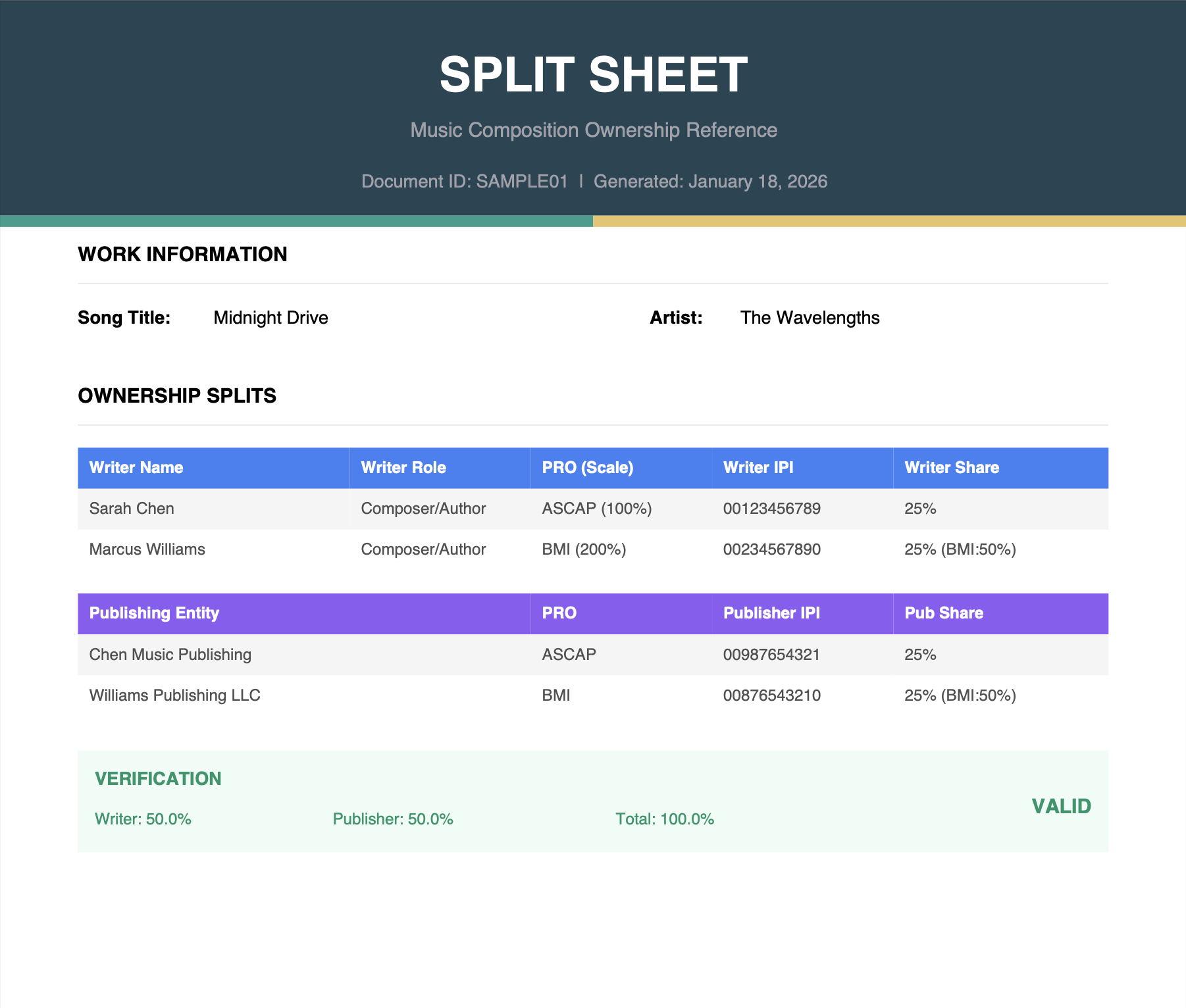The image size is (1186, 1008).
Task: Click the Total: 100.0% verification value
Action: [664, 819]
